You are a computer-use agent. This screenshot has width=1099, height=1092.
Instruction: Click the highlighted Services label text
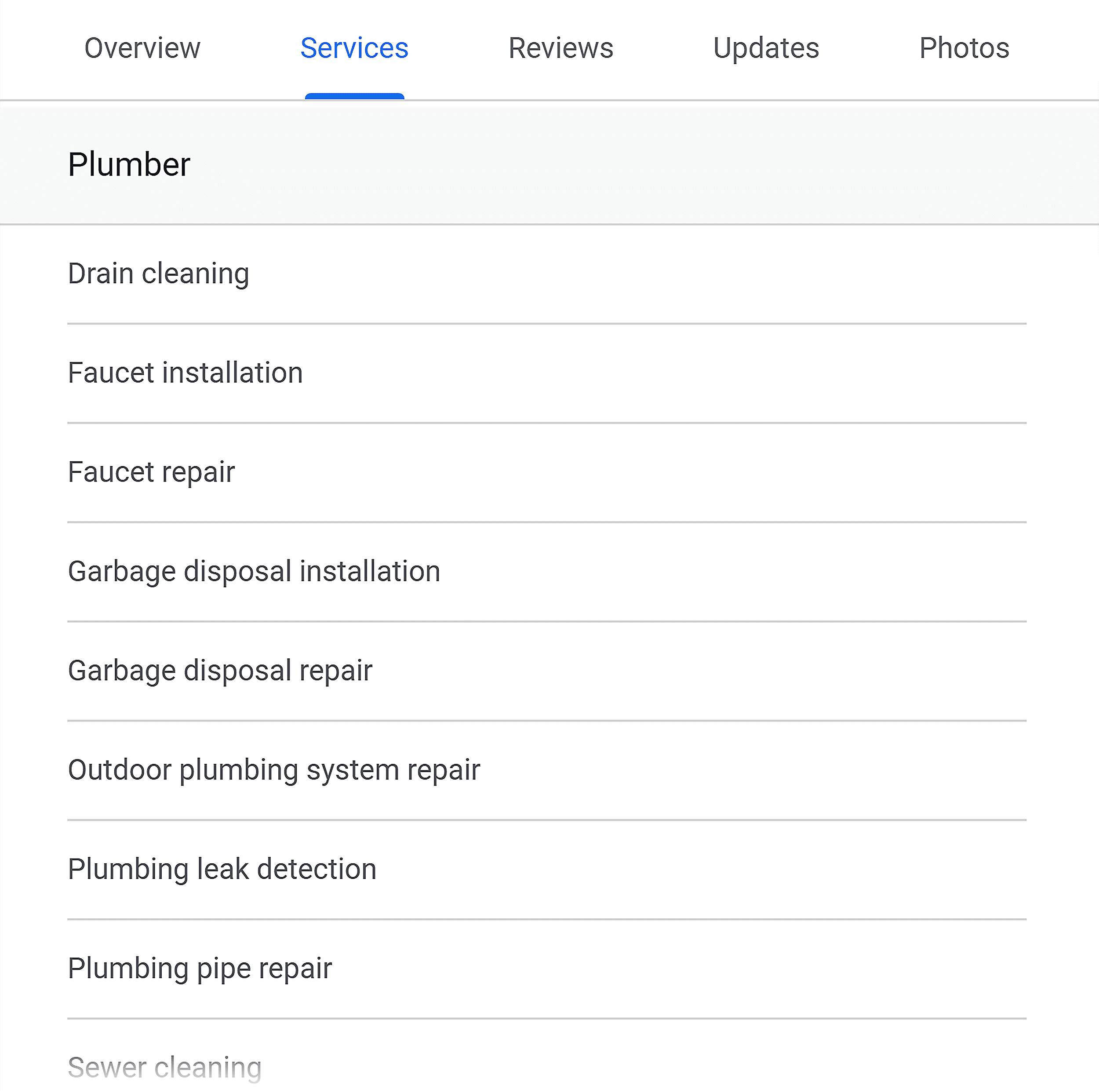[354, 48]
